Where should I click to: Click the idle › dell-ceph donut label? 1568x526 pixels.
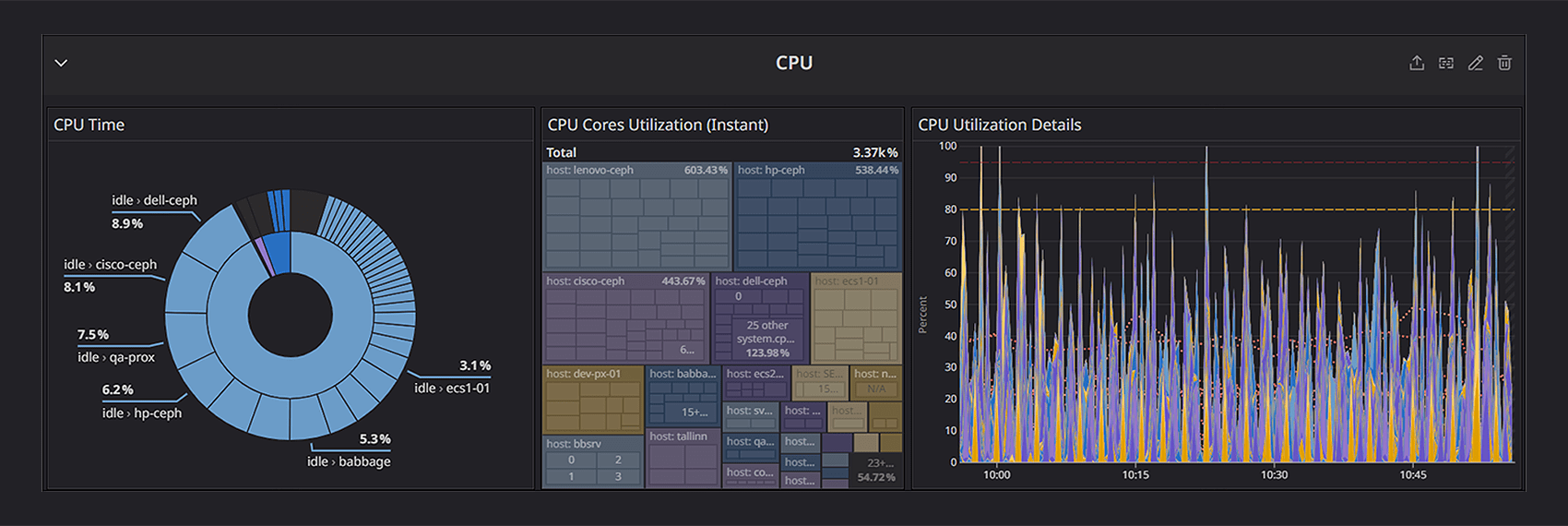pos(154,200)
